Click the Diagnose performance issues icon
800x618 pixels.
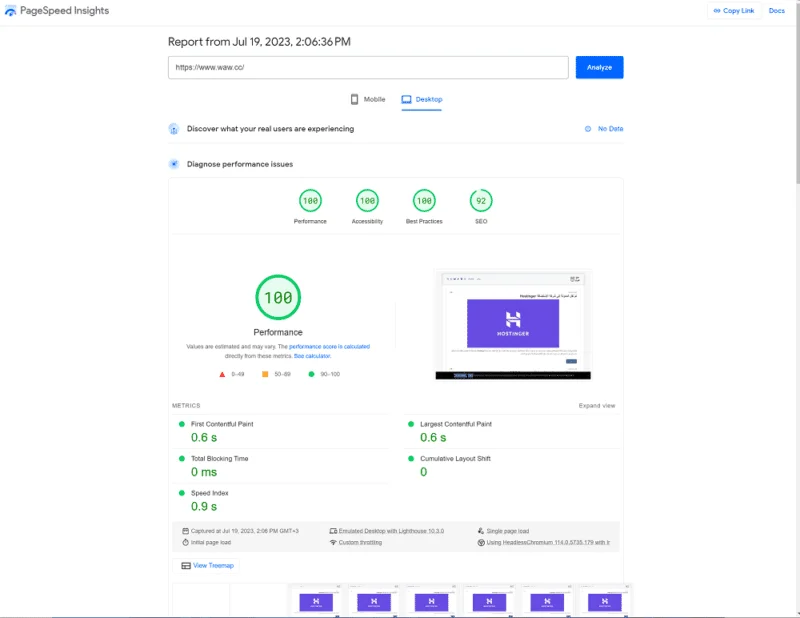pyautogui.click(x=174, y=164)
